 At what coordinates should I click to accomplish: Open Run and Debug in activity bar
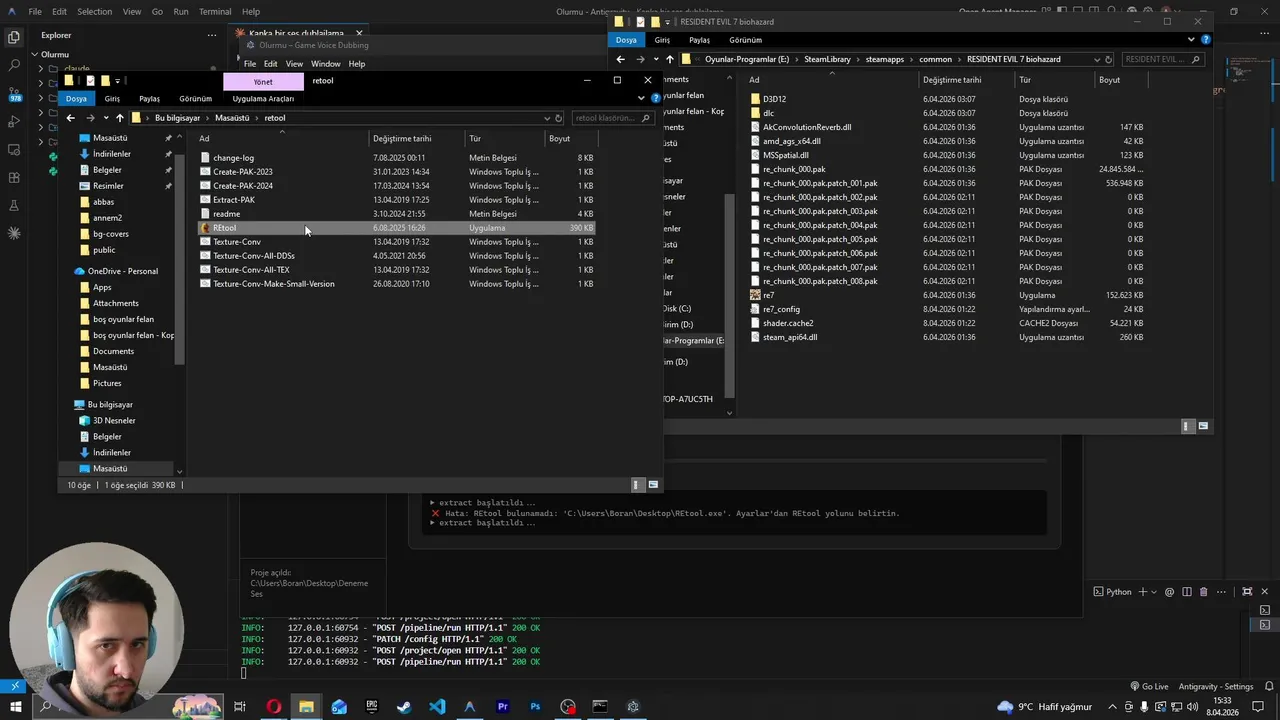14,121
